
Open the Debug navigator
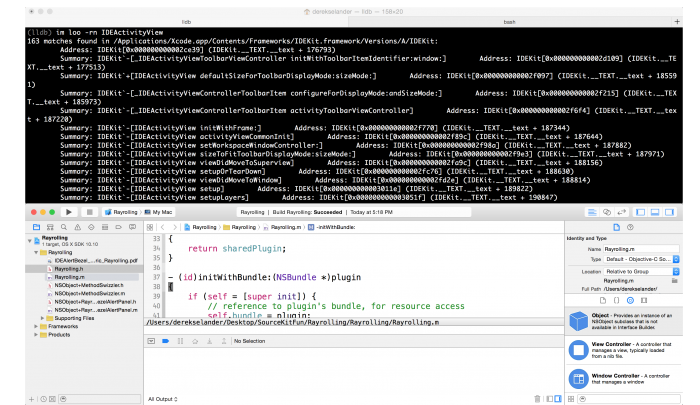[105, 227]
